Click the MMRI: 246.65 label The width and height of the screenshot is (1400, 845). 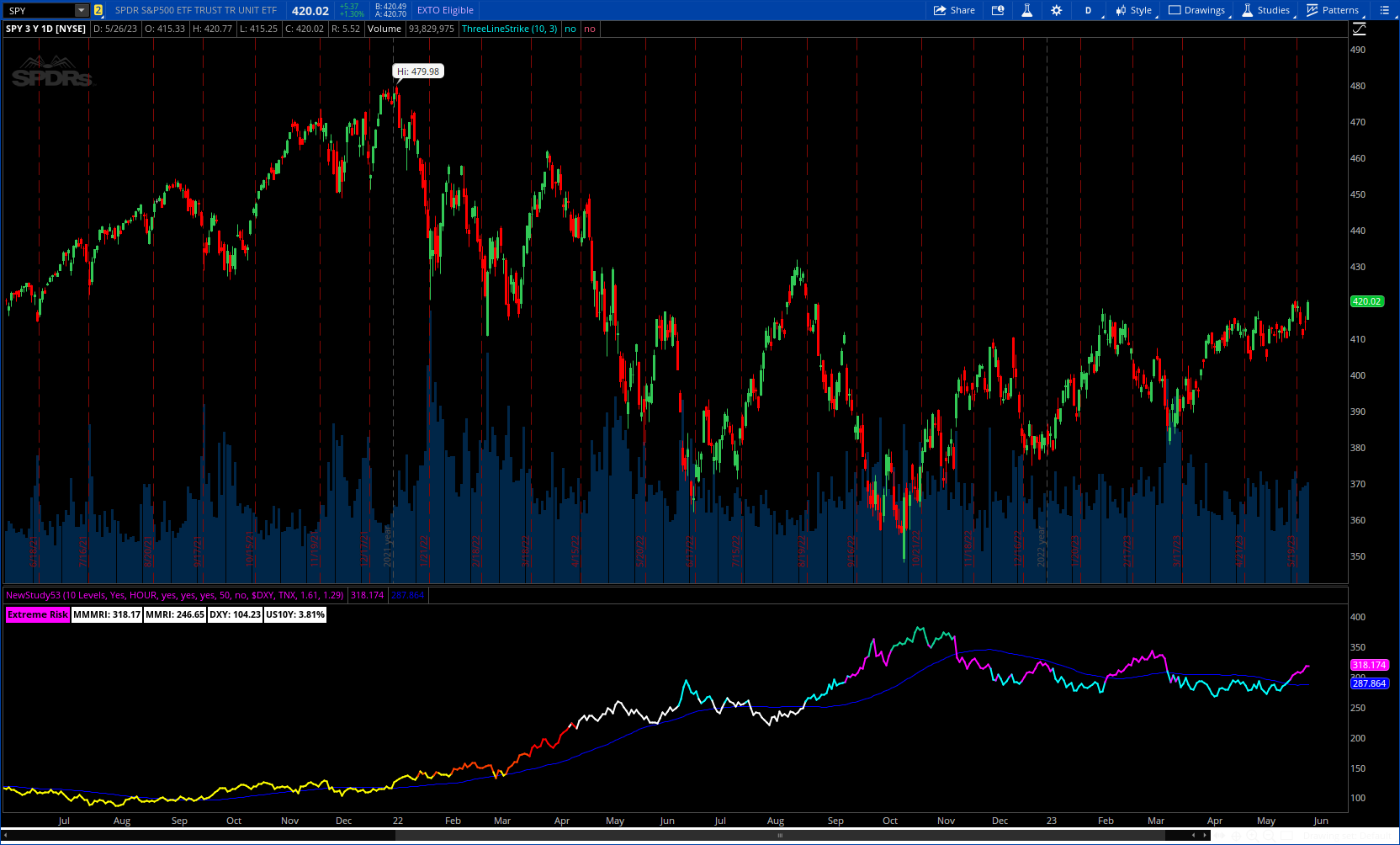pos(175,614)
